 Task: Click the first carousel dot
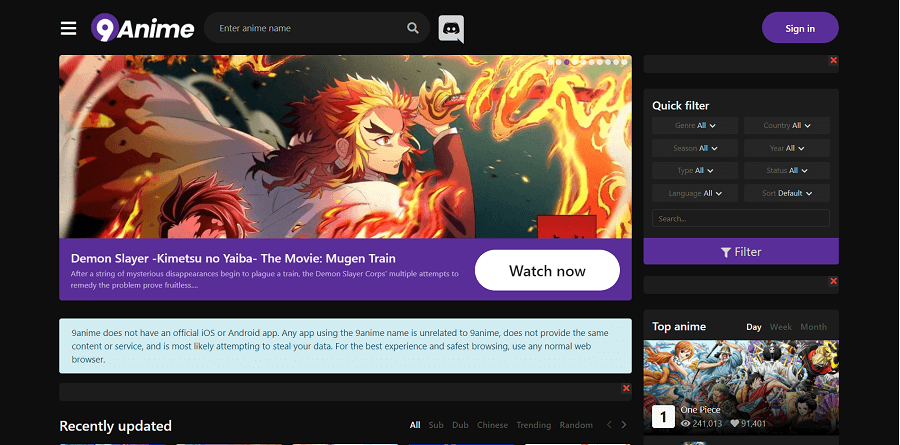click(550, 62)
